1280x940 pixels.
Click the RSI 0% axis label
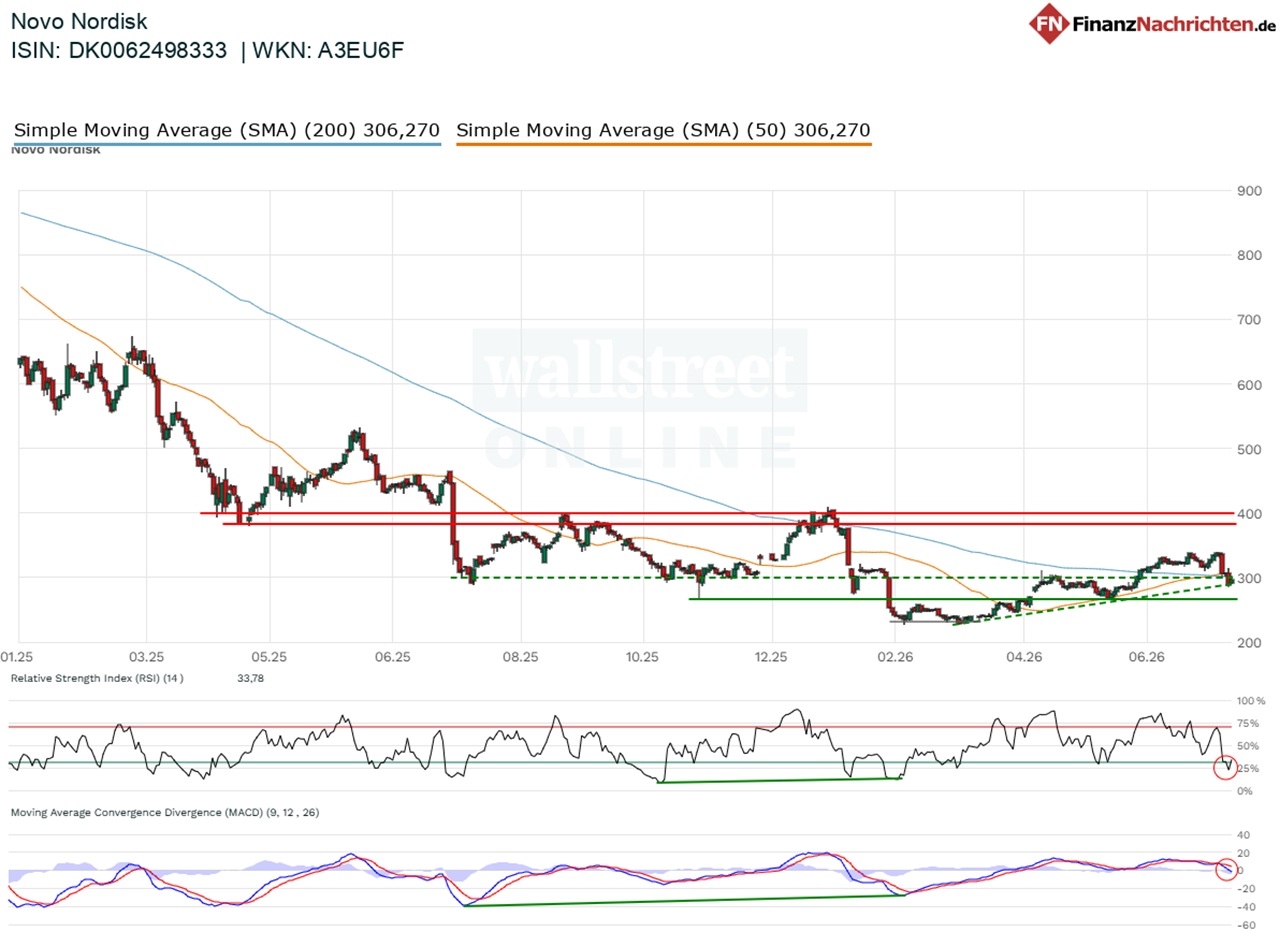pos(1246,791)
